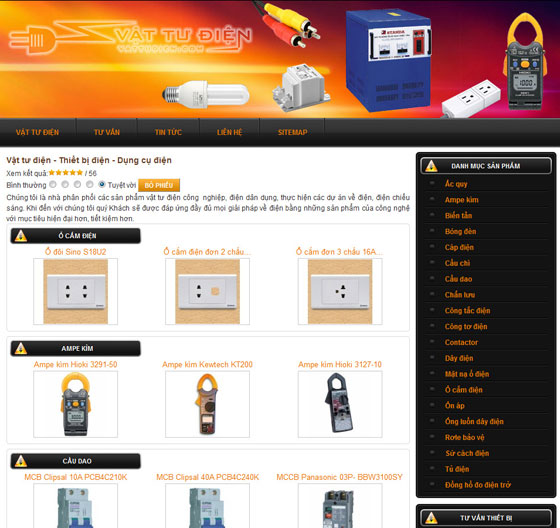Click Ampe kìm Hioki 3127-10 thumbnail
This screenshot has height=528, width=560.
coord(340,404)
